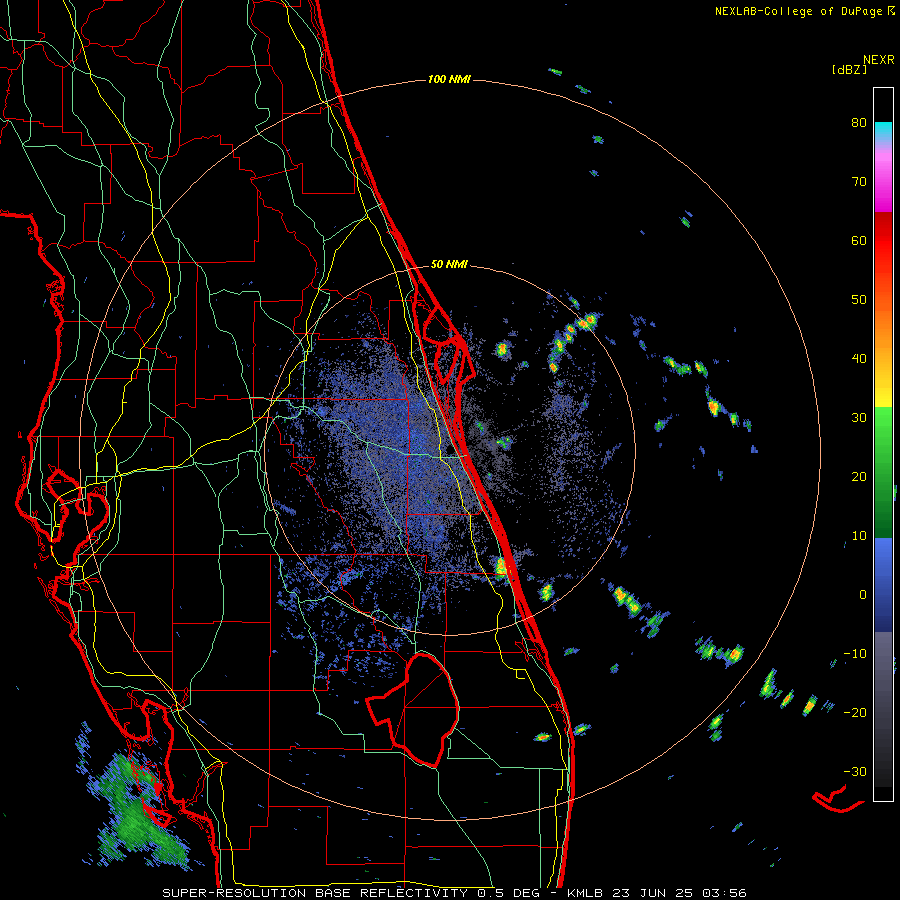Click the [dBZ] unit label
This screenshot has width=900, height=900.
click(x=849, y=69)
